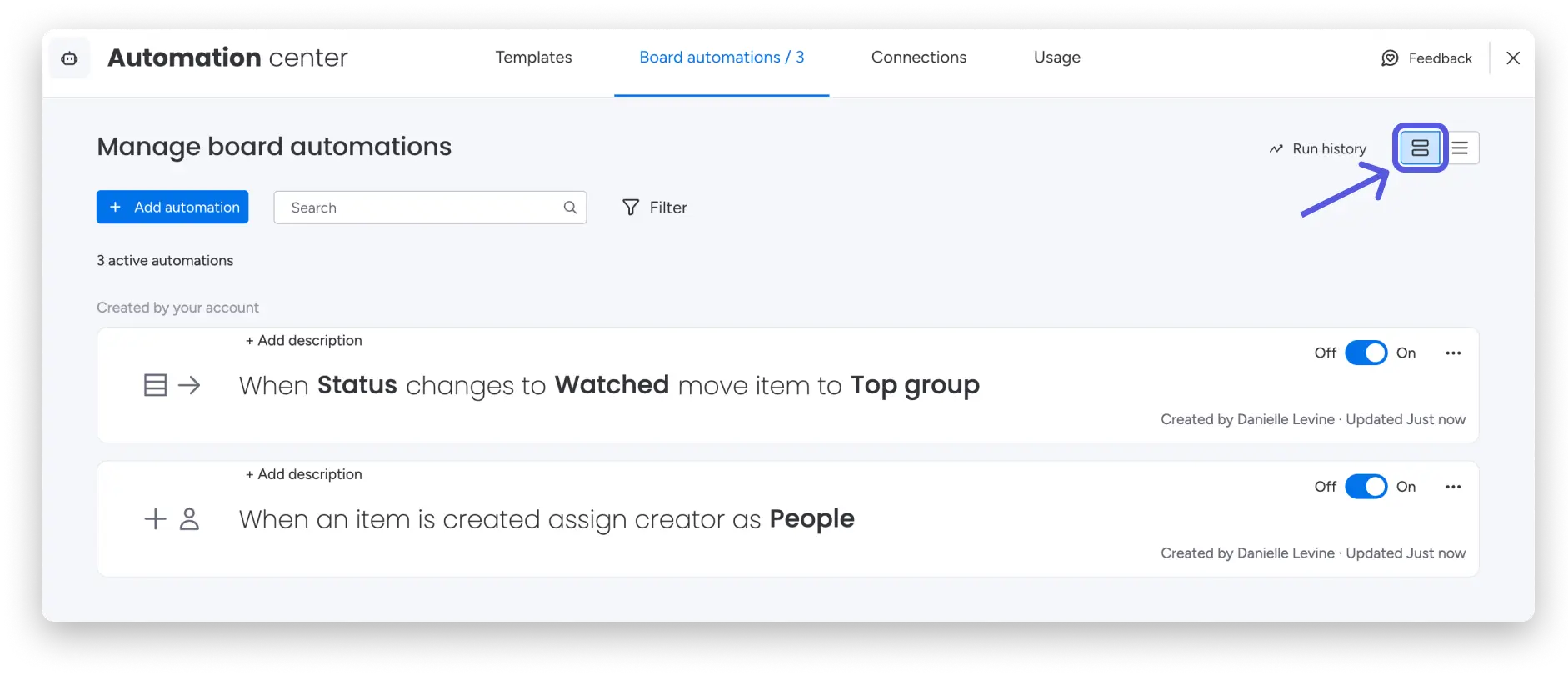Screen dimensions: 1568x676
Task: Close the Automation center with the X
Action: tap(1513, 58)
